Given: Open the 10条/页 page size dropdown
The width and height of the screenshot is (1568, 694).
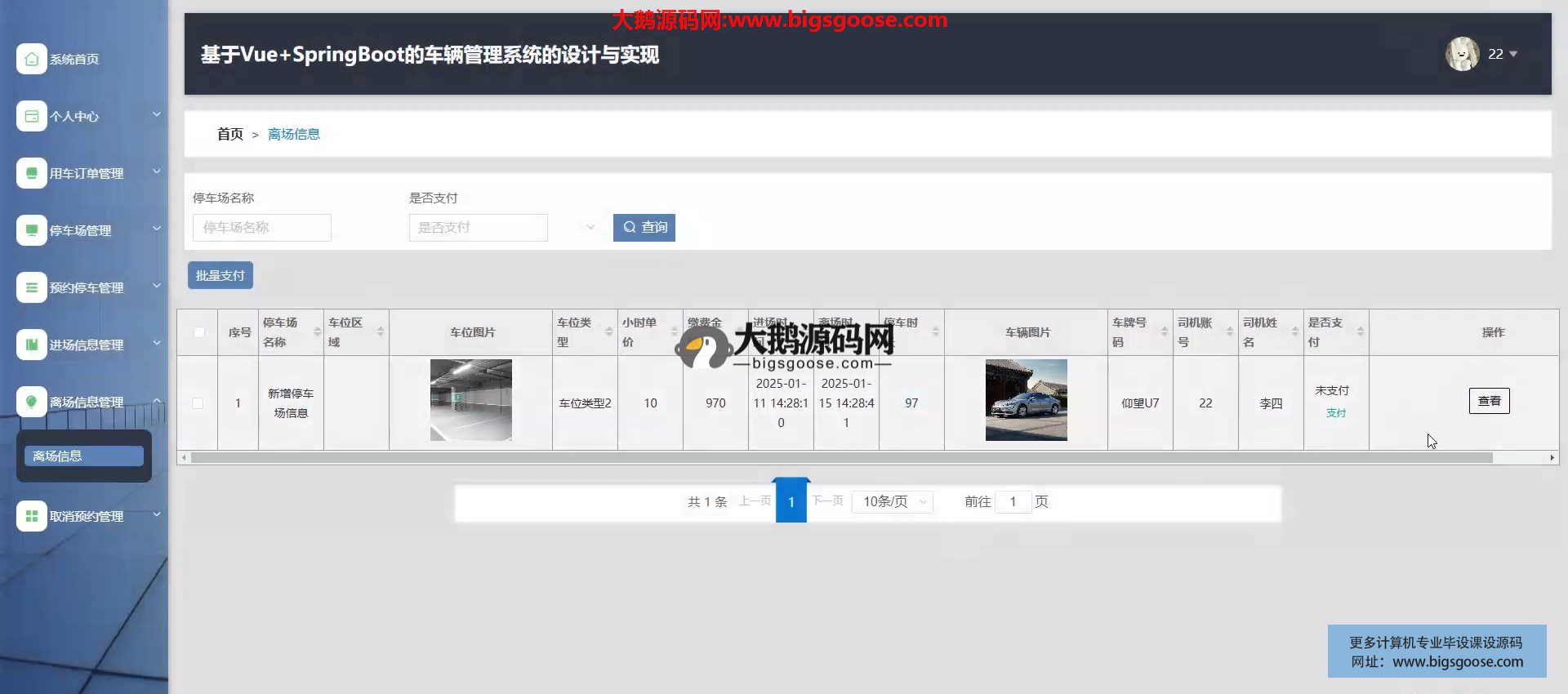Looking at the screenshot, I should pyautogui.click(x=892, y=501).
